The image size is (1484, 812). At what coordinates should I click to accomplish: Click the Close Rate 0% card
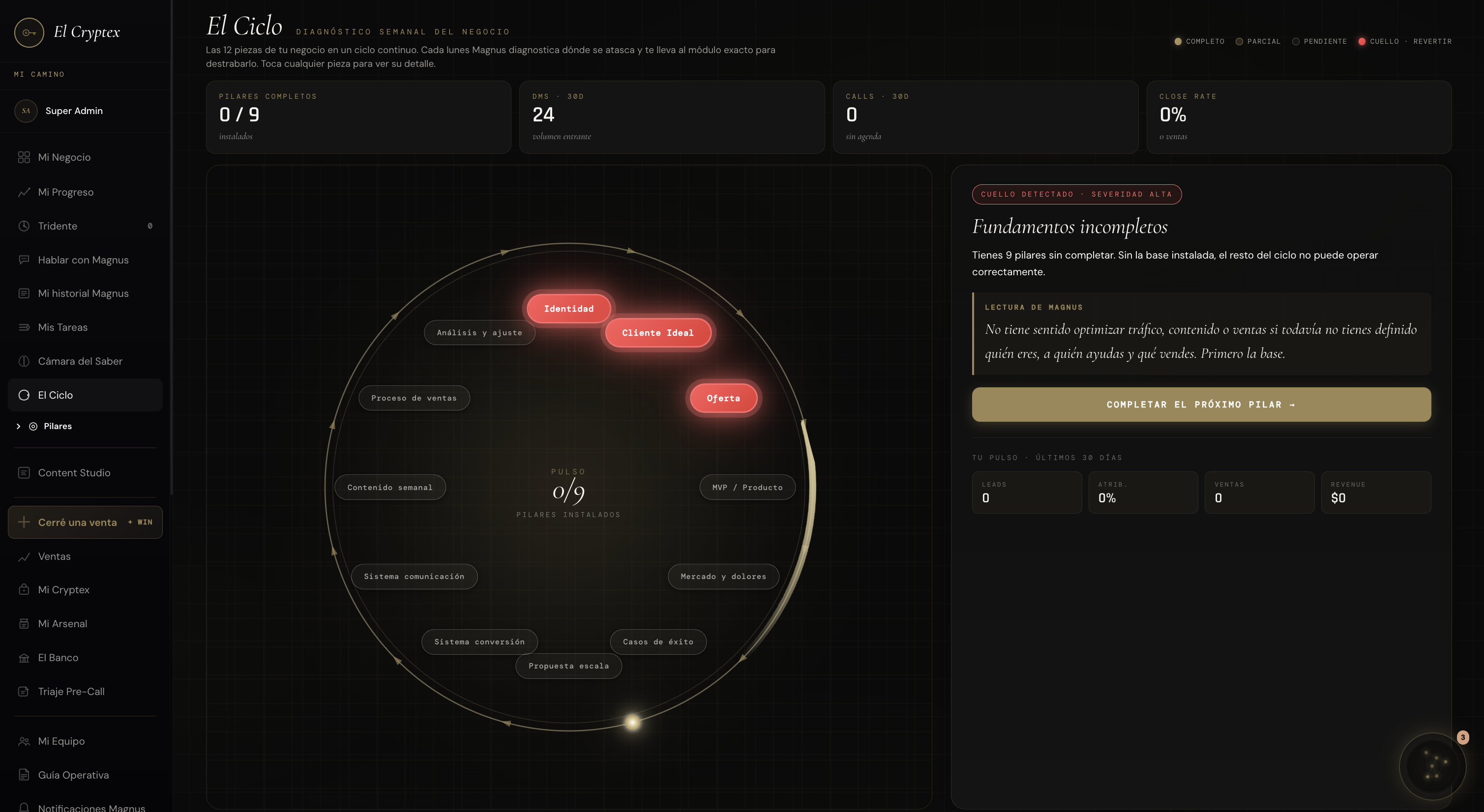point(1299,117)
